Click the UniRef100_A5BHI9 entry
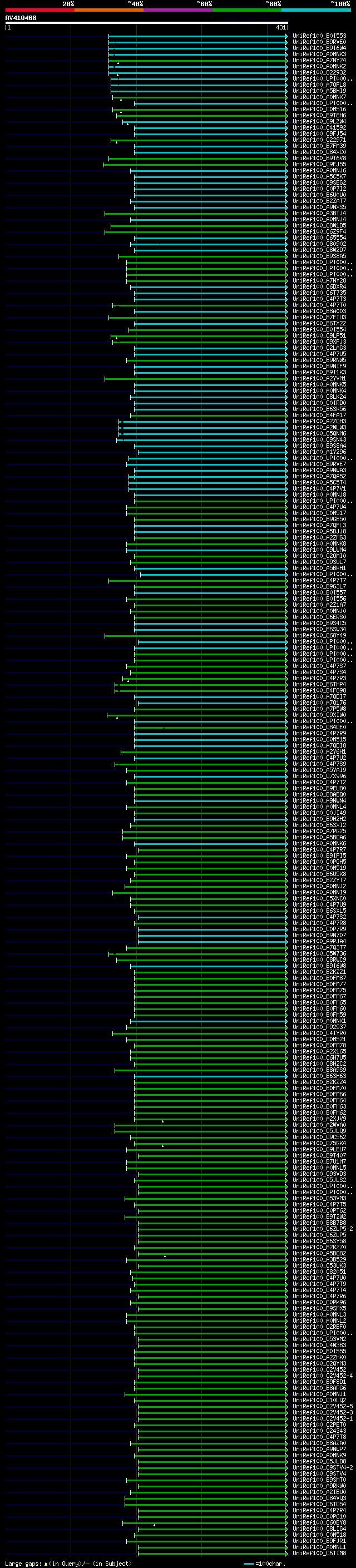This screenshot has height=1568, width=356. coord(319,91)
